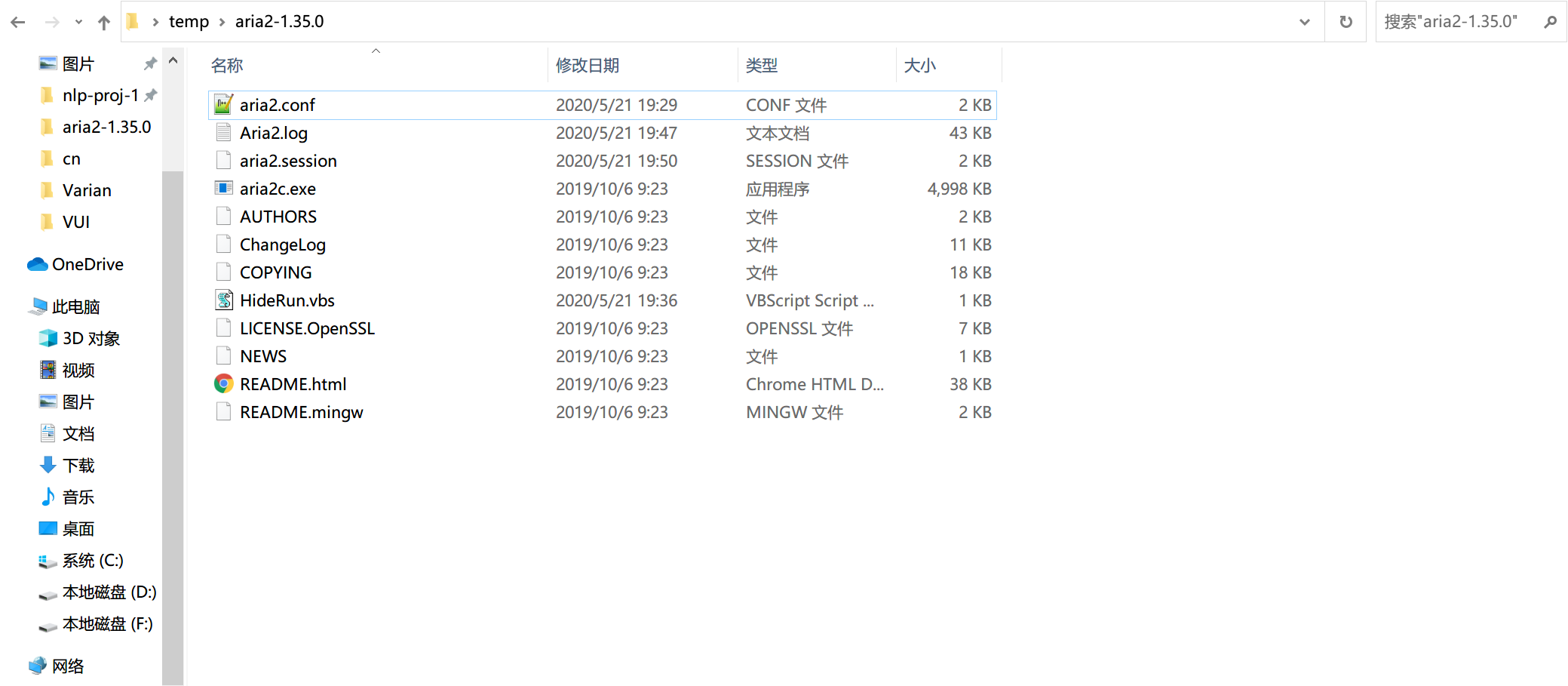Select the NEWS file icon
Screen dimensions: 1568x686
223,356
